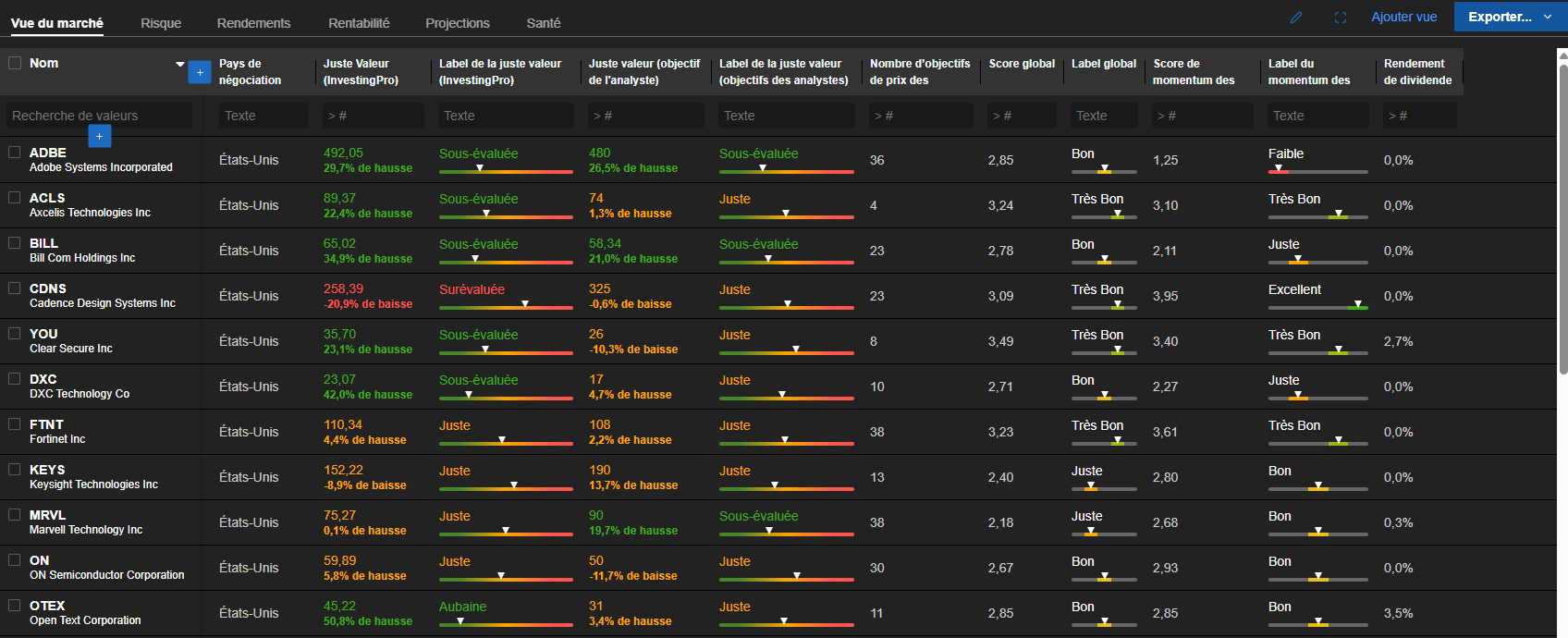Tick the ON Semiconductor checkbox
The height and width of the screenshot is (638, 1568).
[x=15, y=559]
